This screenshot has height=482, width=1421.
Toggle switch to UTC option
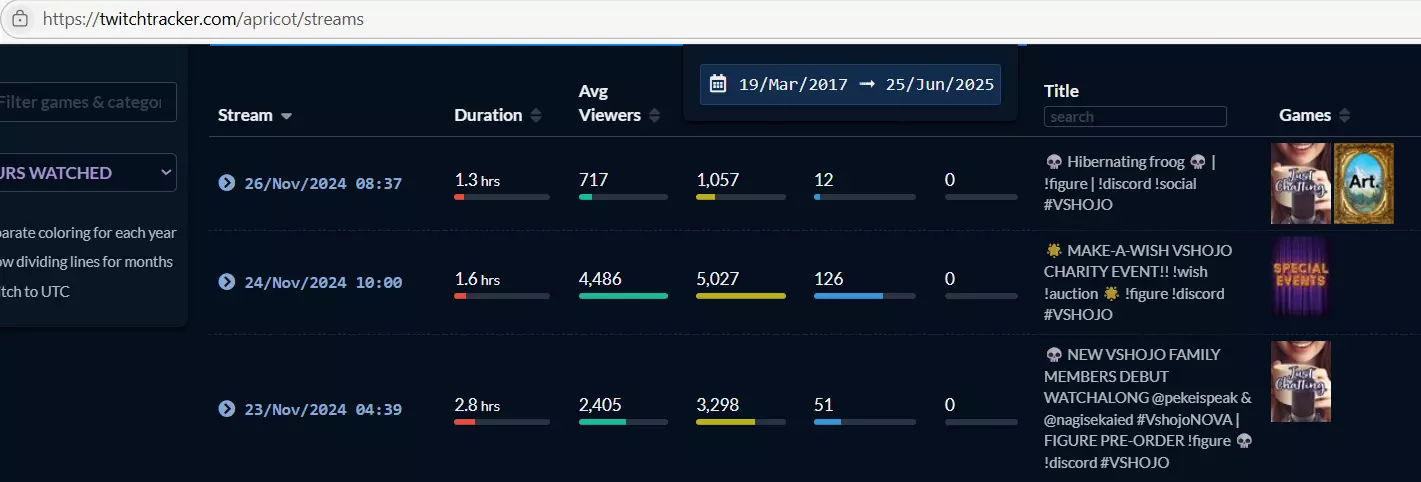tap(35, 292)
